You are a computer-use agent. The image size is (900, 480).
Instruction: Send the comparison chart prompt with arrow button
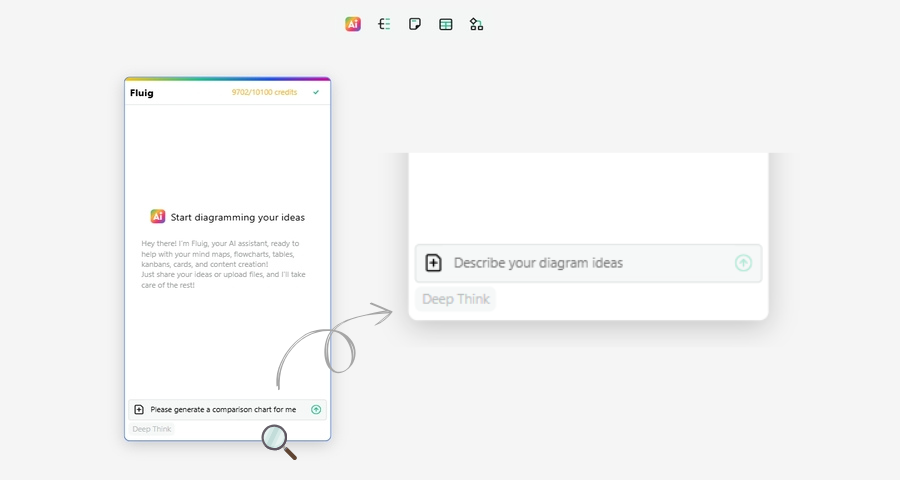click(x=316, y=409)
